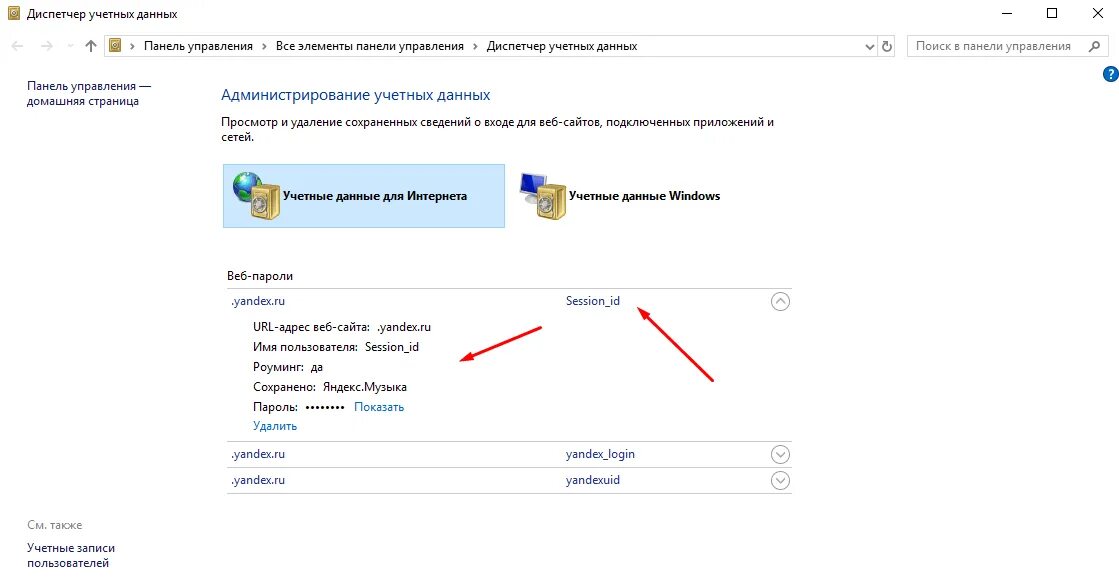Click Удалить to remove the credential
The image size is (1119, 577).
(275, 427)
